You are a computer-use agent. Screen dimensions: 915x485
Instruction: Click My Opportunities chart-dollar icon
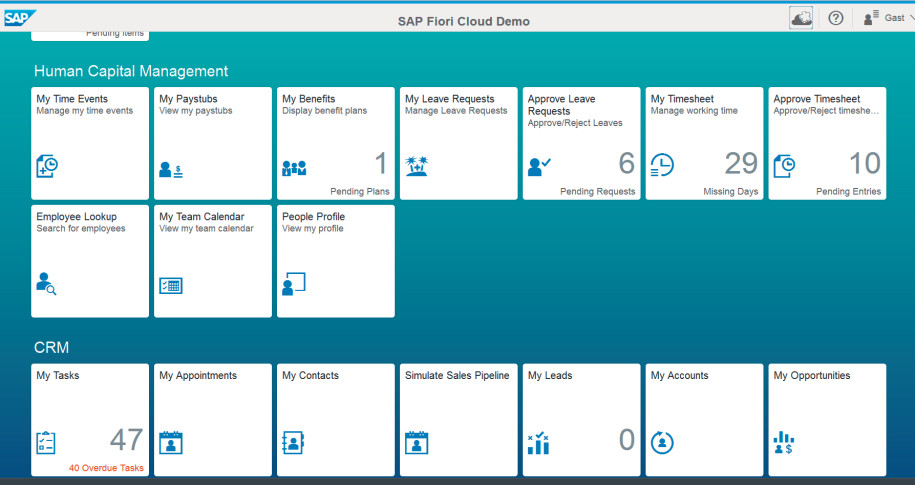(x=784, y=442)
